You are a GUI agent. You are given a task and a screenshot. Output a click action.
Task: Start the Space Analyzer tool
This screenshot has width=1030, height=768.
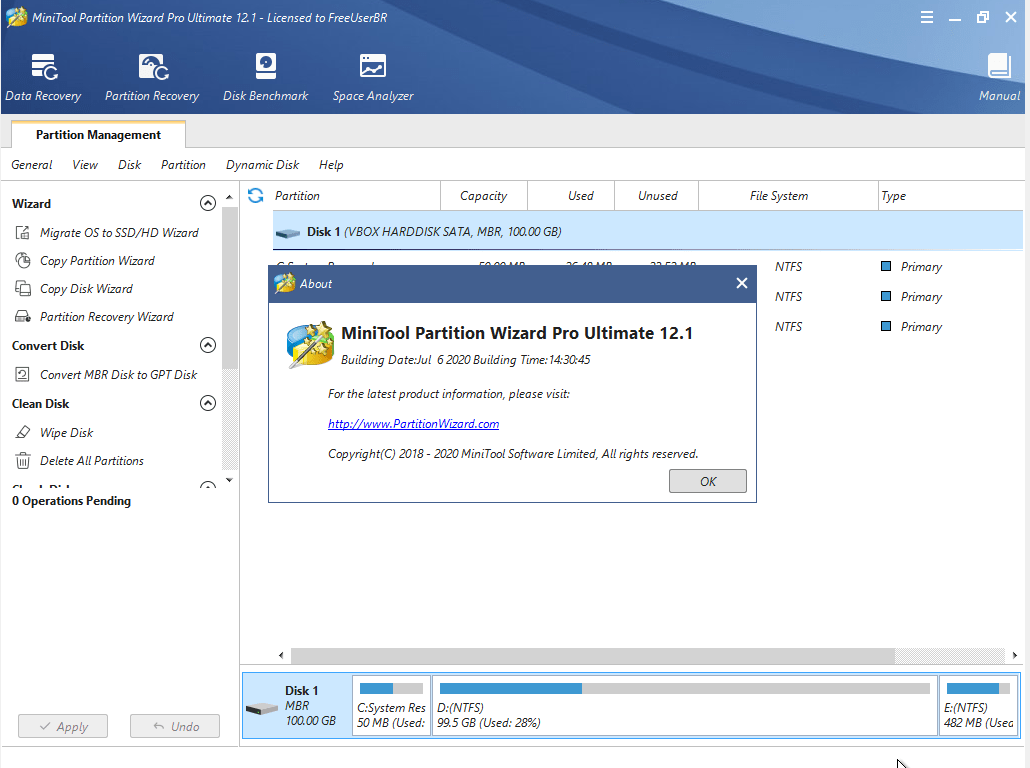372,78
